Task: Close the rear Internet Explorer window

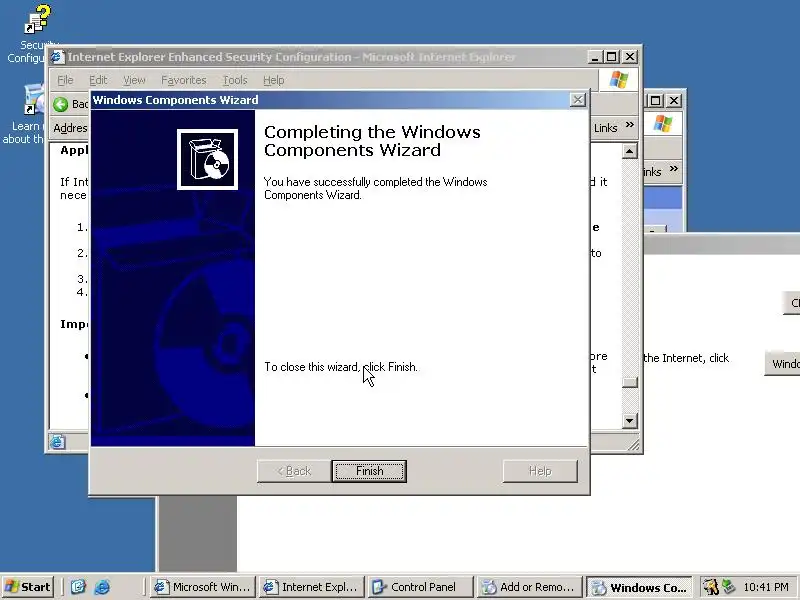Action: coord(674,101)
